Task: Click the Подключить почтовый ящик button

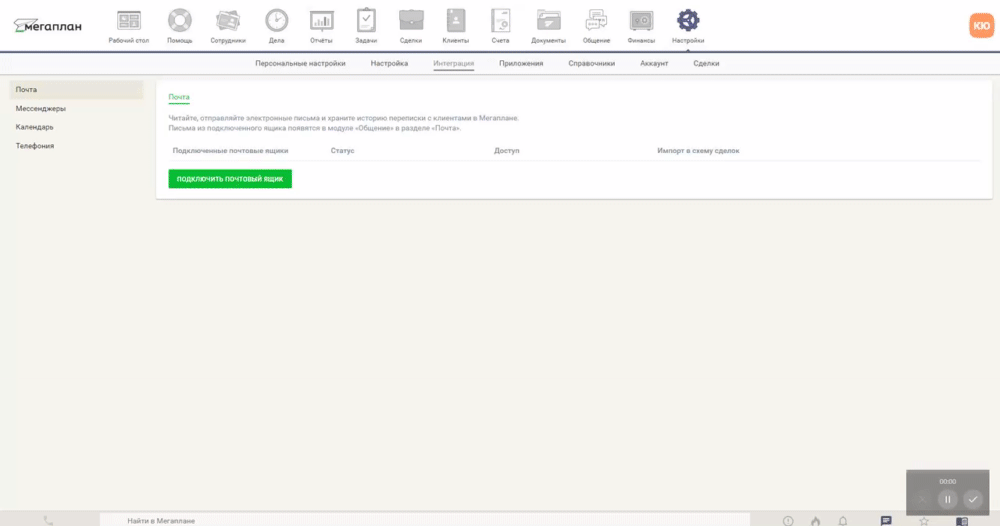Action: pos(230,178)
